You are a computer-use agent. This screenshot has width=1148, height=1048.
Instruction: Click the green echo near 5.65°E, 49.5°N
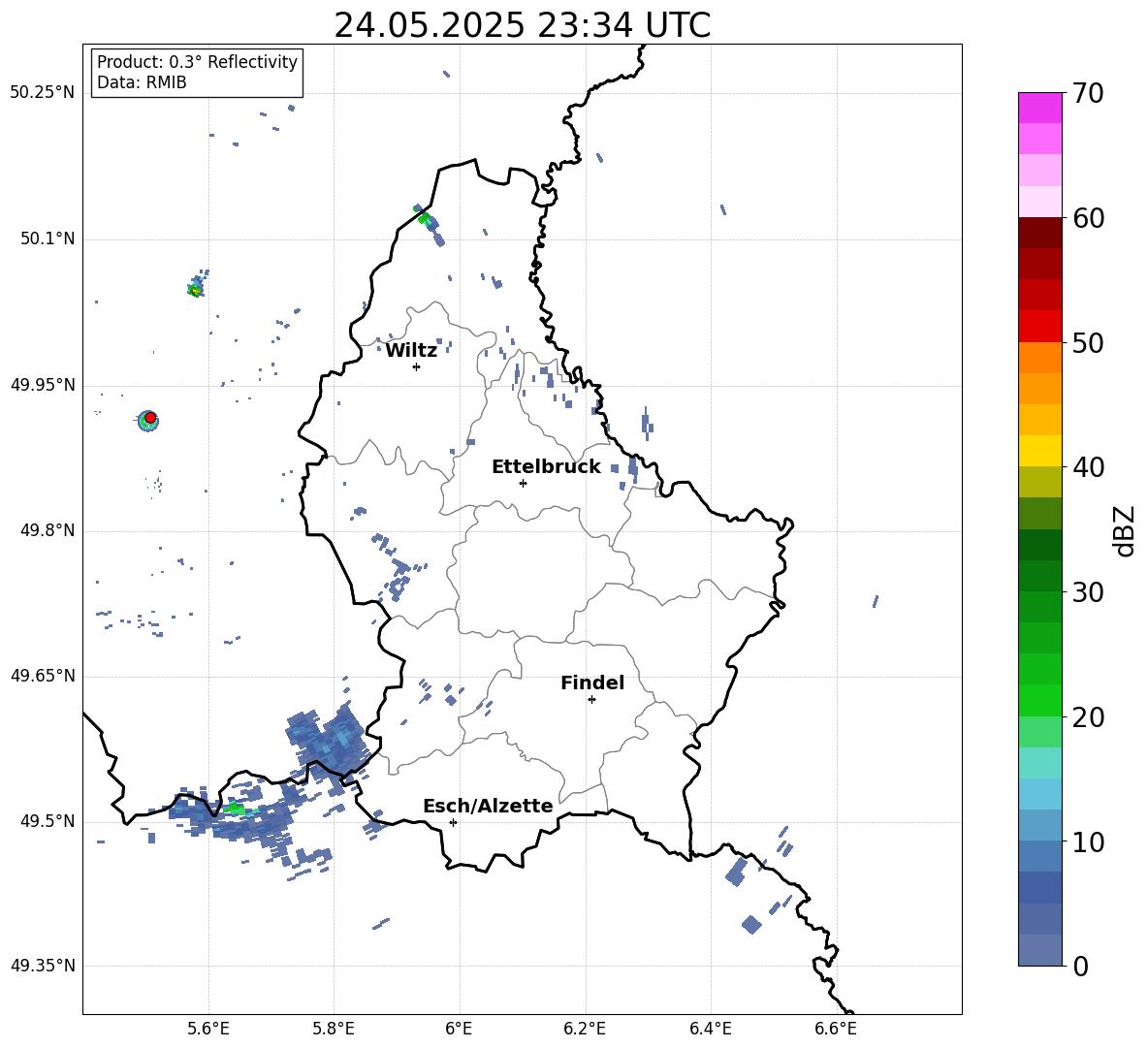(x=235, y=809)
